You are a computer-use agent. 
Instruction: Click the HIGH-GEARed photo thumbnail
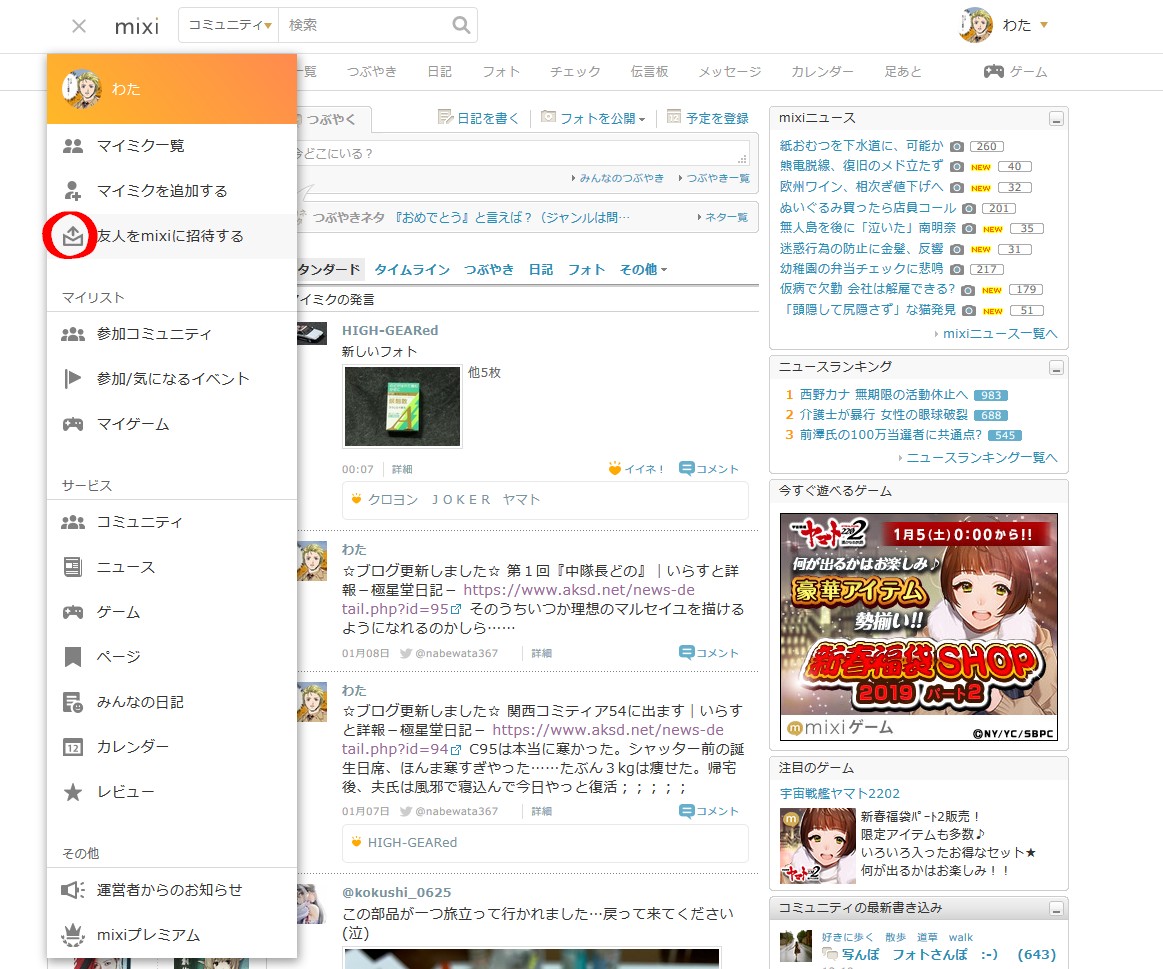tap(402, 407)
